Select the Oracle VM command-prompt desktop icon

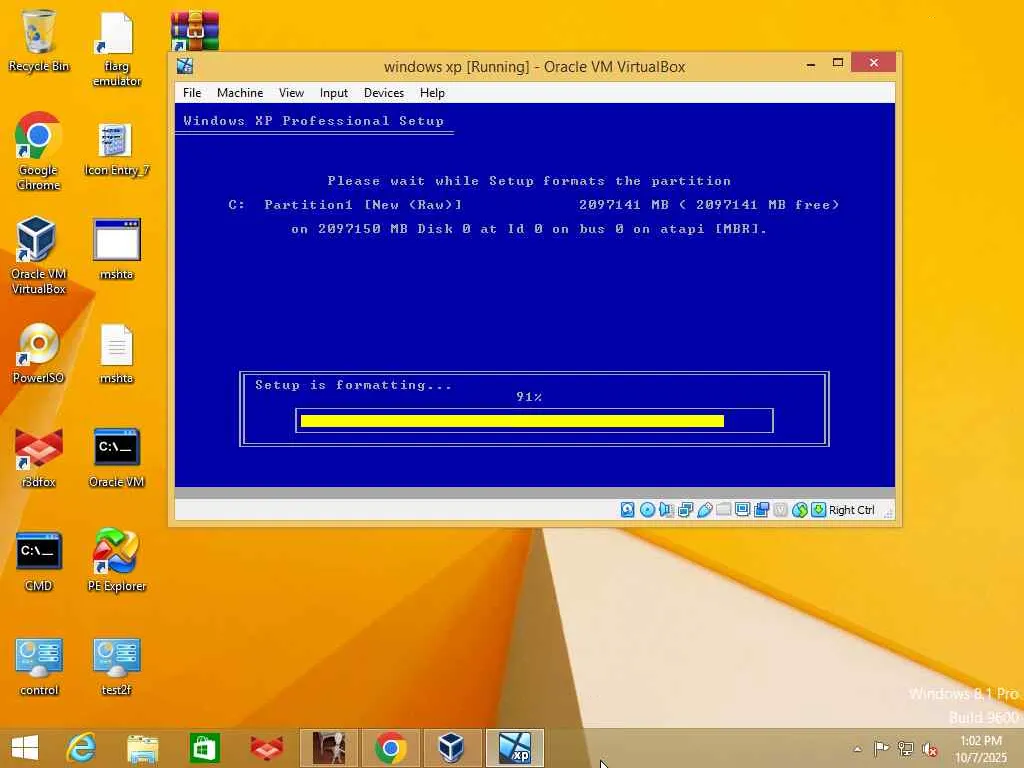click(117, 458)
